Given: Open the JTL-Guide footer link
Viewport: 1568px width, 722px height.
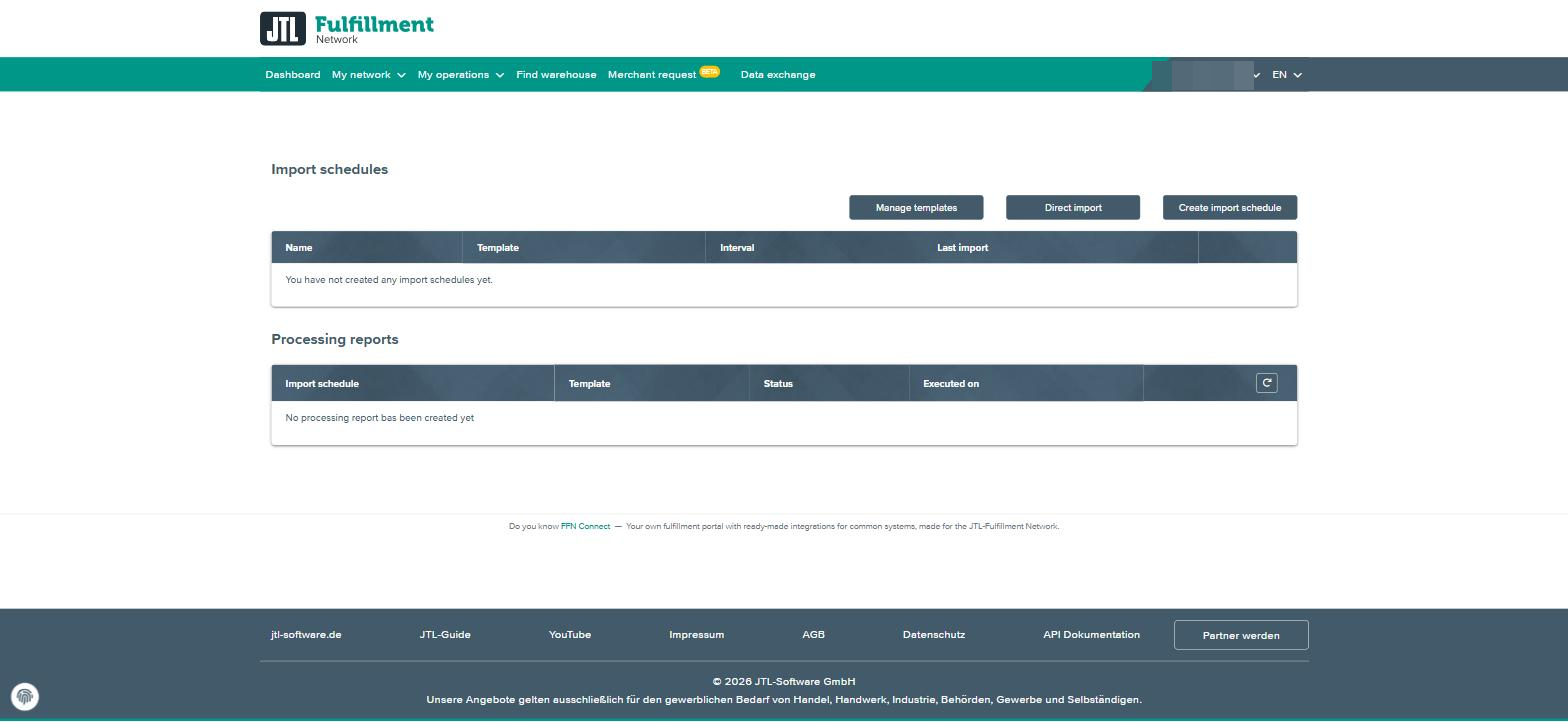Looking at the screenshot, I should pyautogui.click(x=445, y=635).
